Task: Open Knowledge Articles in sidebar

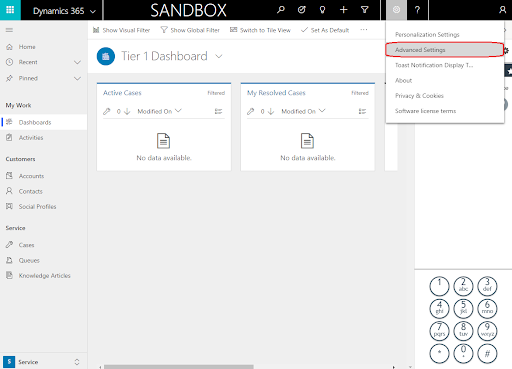Action: pos(43,276)
